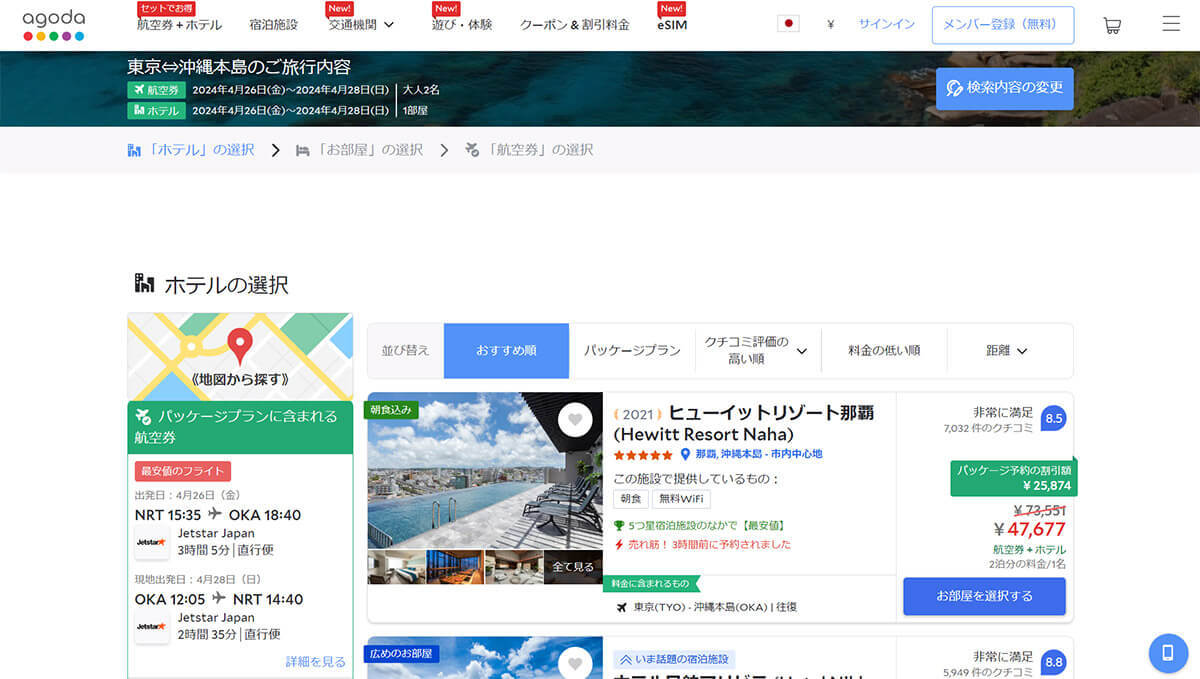Click 那覇, 沖縄本島 - 市内中心地 location link
1200x679 pixels.
pyautogui.click(x=759, y=454)
